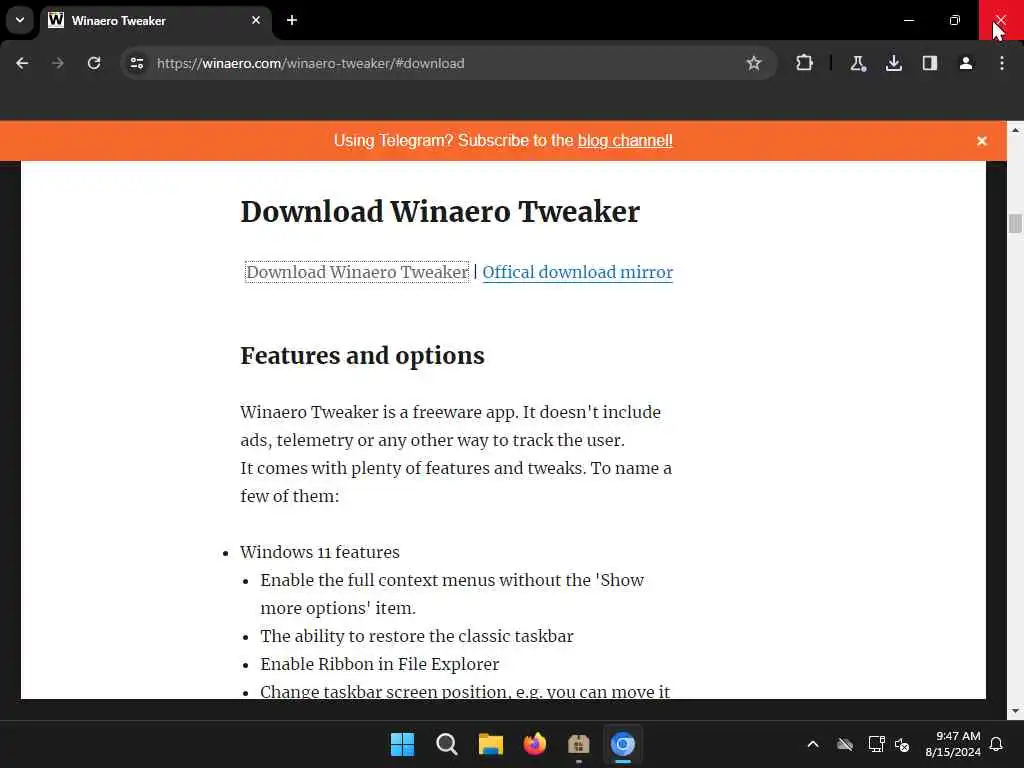Minimize the browser window
Screen dimensions: 1024x768
pyautogui.click(x=908, y=20)
